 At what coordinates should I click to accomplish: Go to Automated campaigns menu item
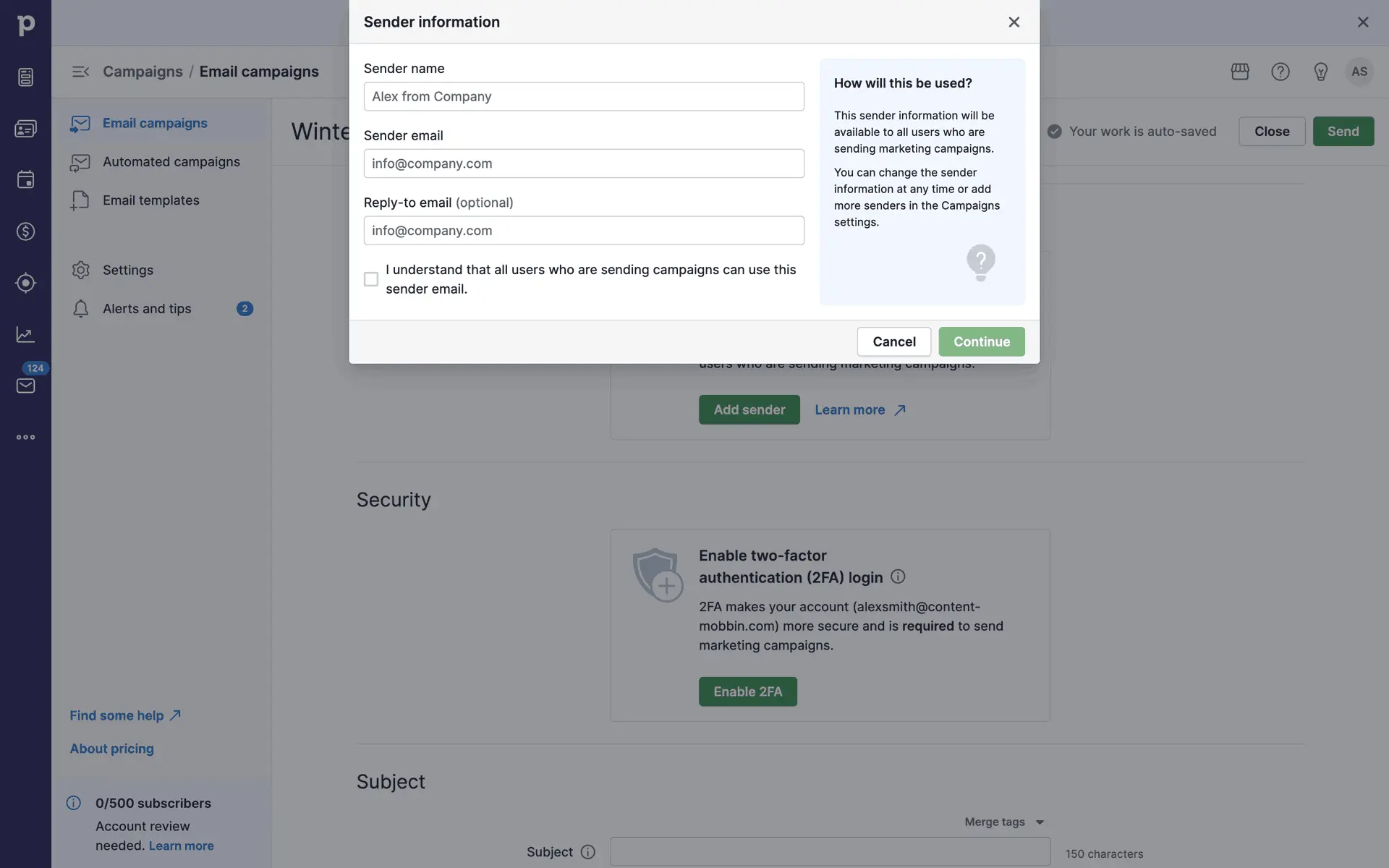tap(171, 162)
